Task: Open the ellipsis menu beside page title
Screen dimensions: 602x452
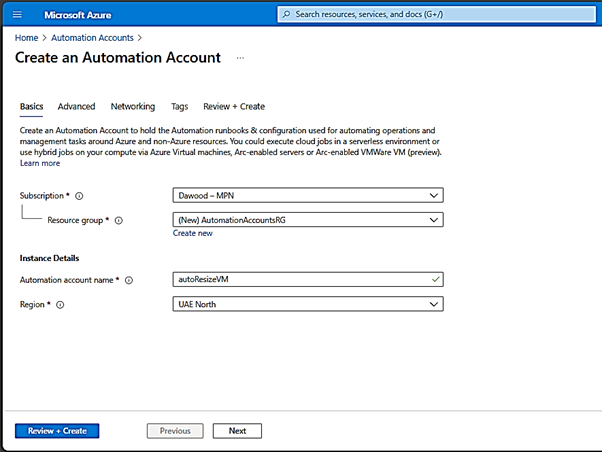Action: point(240,58)
